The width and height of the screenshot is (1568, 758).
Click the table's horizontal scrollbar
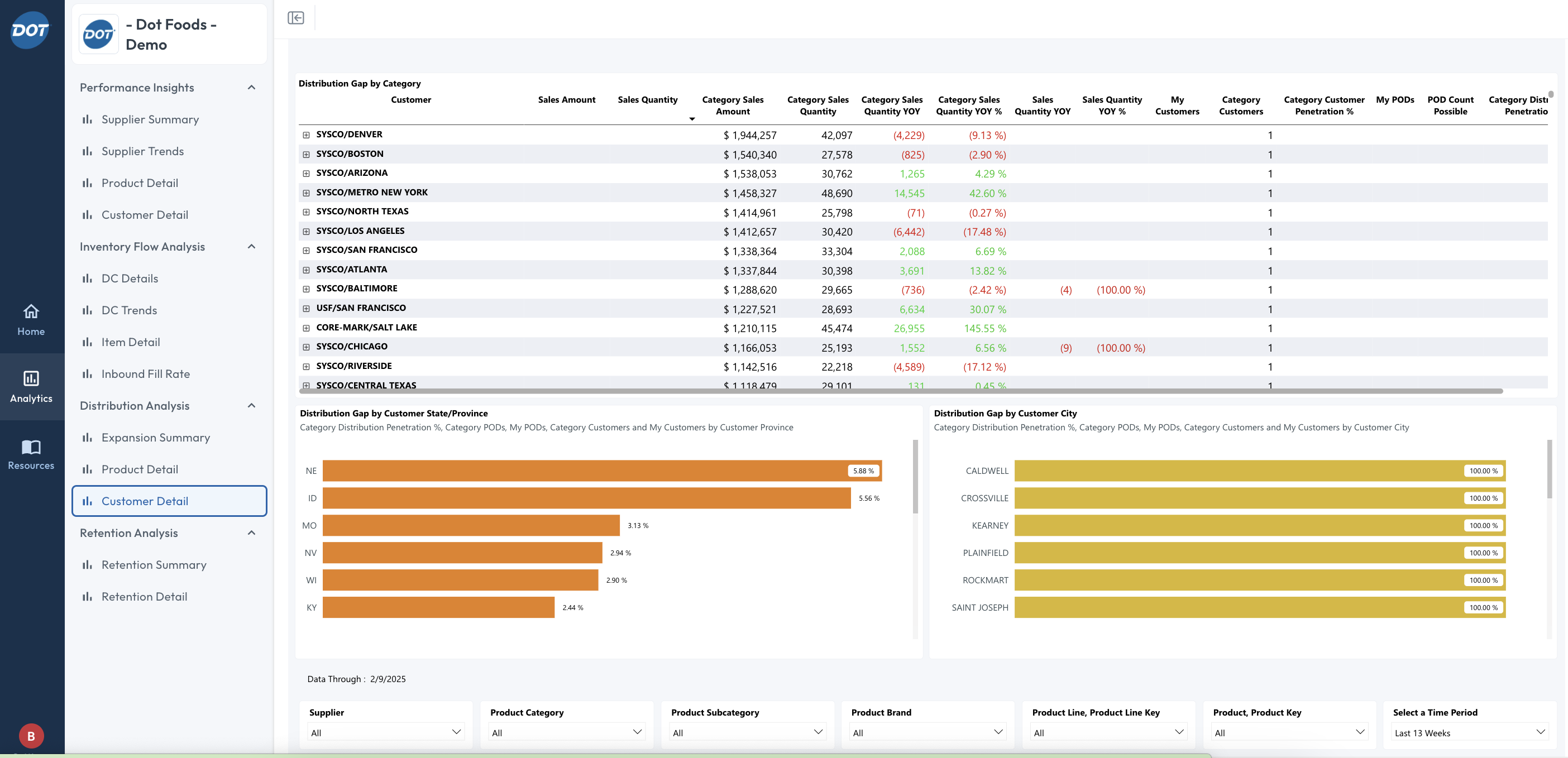(901, 391)
